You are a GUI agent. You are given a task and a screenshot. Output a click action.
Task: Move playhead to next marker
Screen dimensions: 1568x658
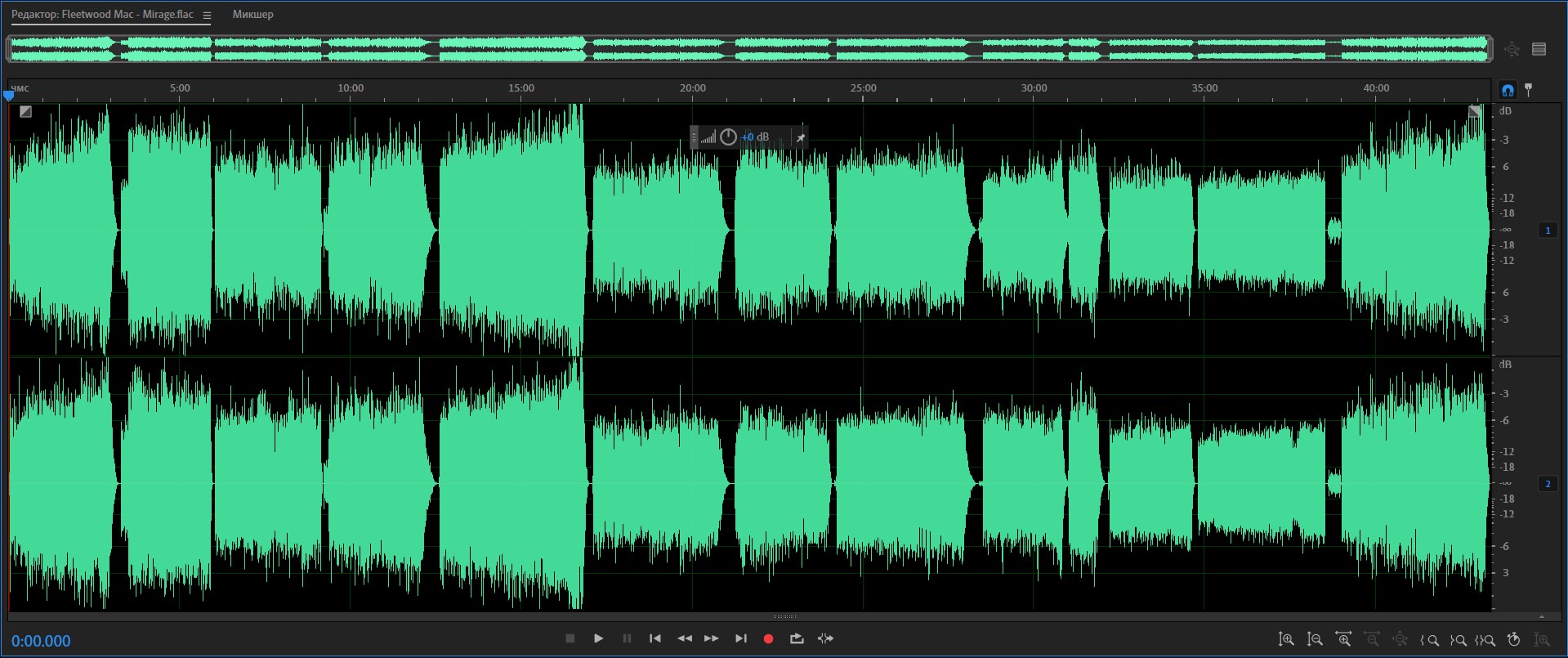click(x=741, y=638)
